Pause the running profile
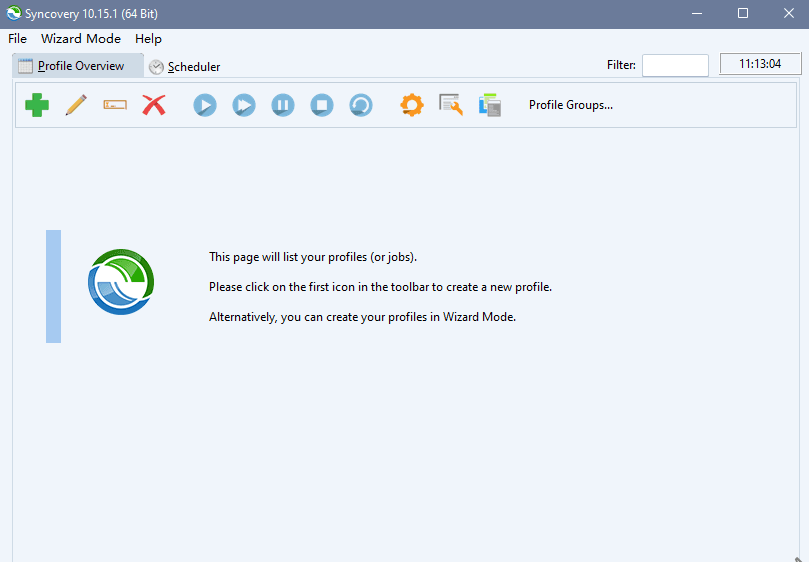The image size is (809, 562). (283, 105)
